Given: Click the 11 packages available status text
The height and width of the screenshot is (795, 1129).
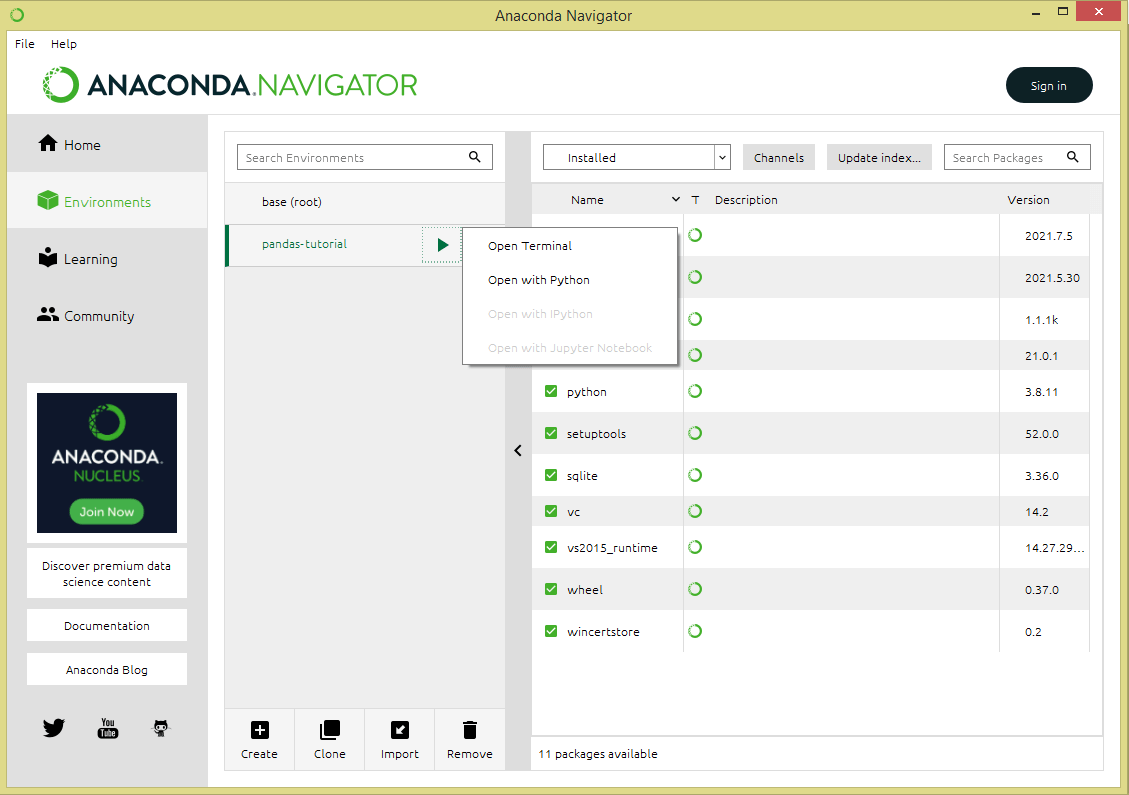Looking at the screenshot, I should [x=598, y=754].
